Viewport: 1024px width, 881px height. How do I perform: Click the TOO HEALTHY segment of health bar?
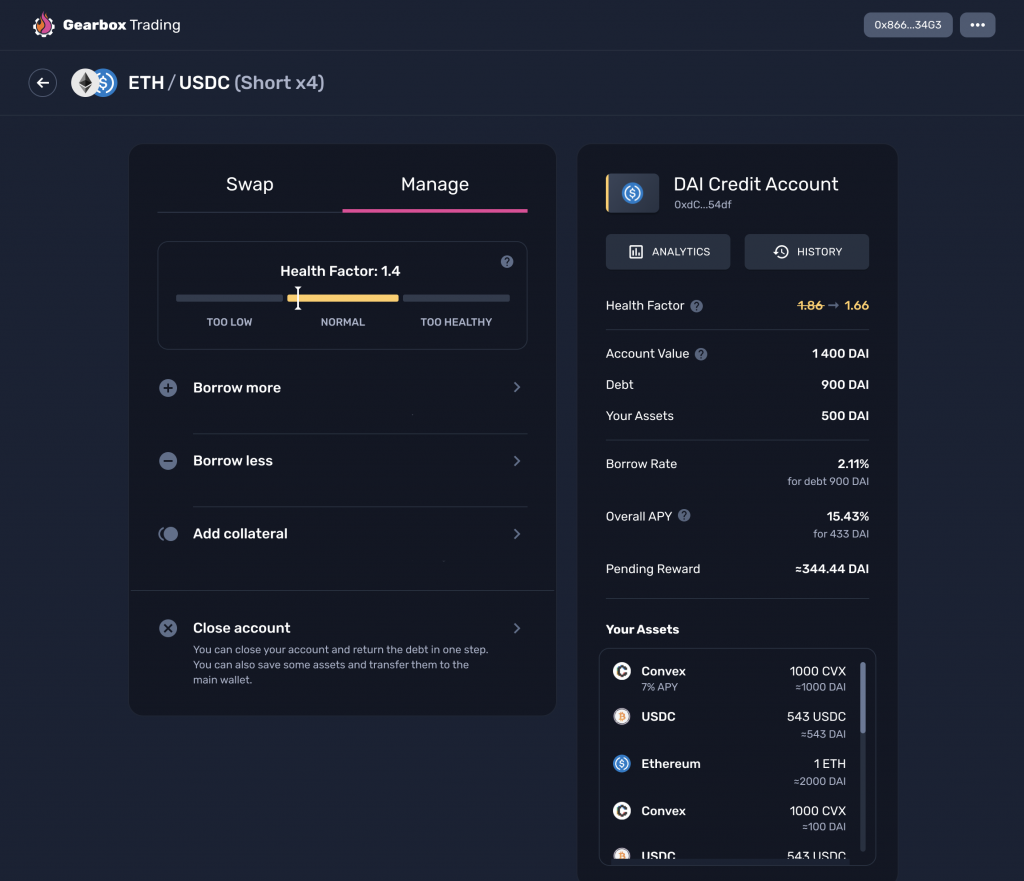(x=456, y=298)
